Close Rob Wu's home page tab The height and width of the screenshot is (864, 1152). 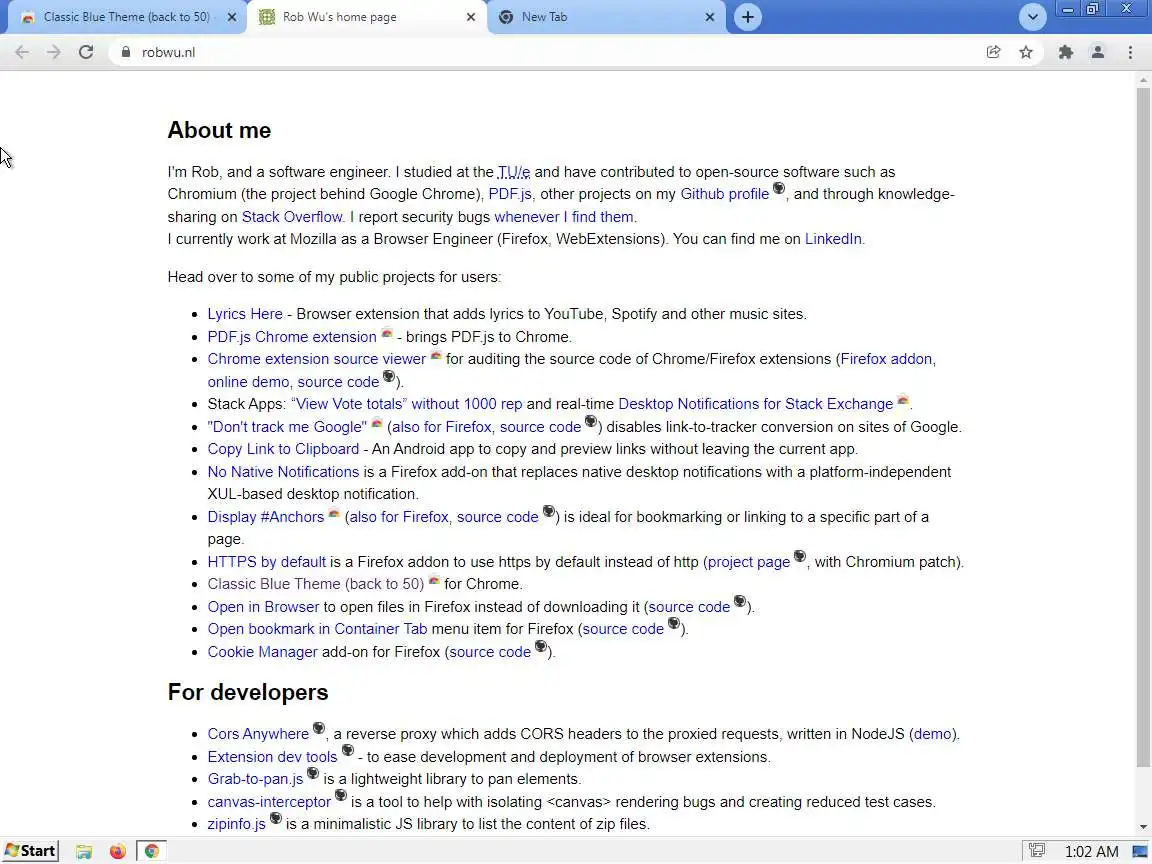[471, 17]
